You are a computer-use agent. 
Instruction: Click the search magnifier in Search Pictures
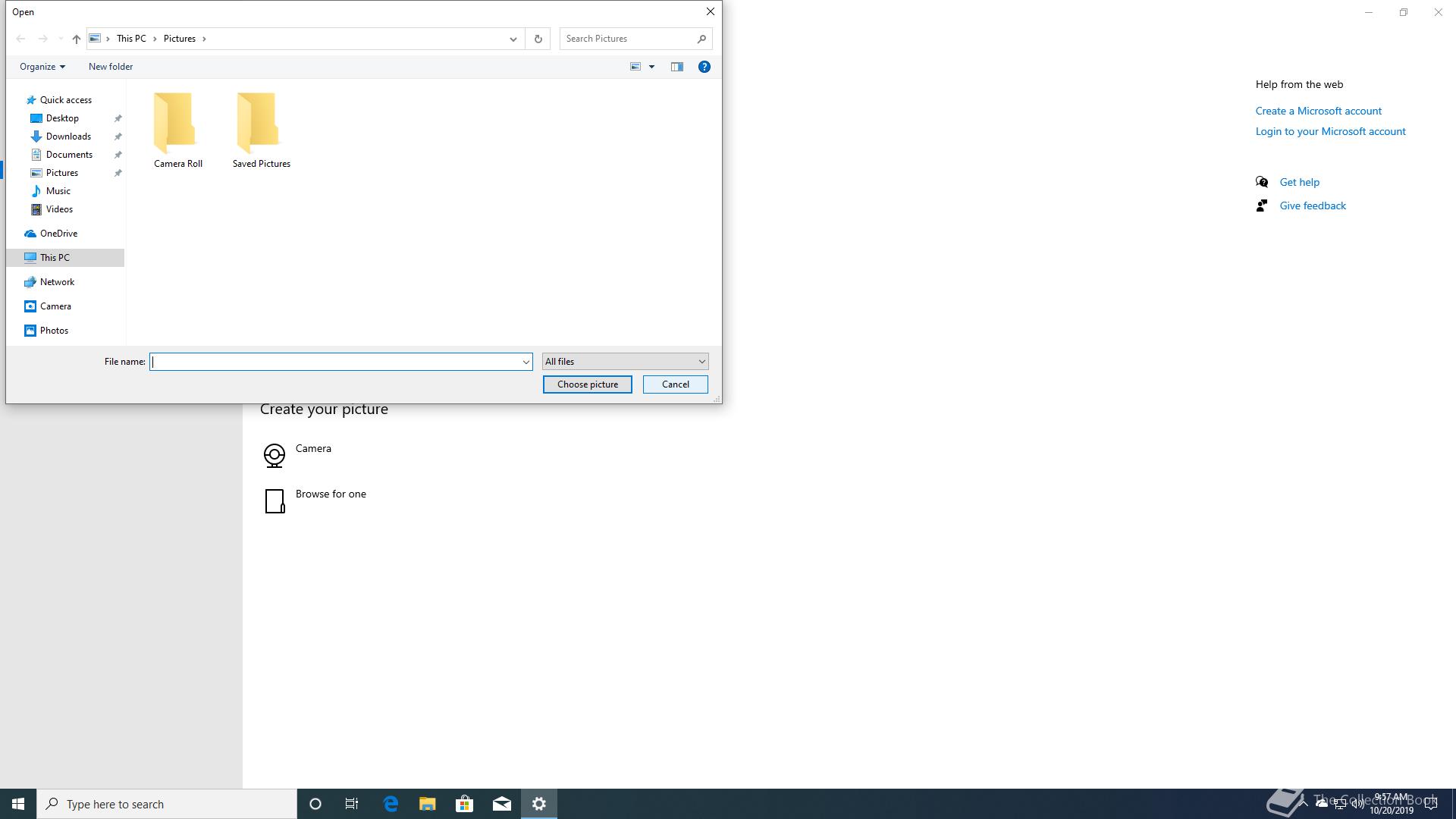click(701, 39)
